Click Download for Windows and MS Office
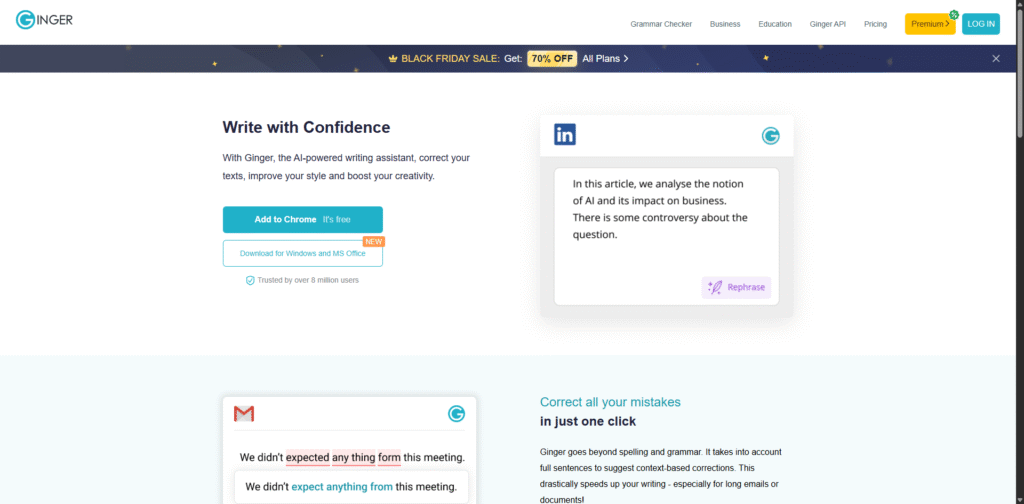The height and width of the screenshot is (504, 1024). point(302,253)
